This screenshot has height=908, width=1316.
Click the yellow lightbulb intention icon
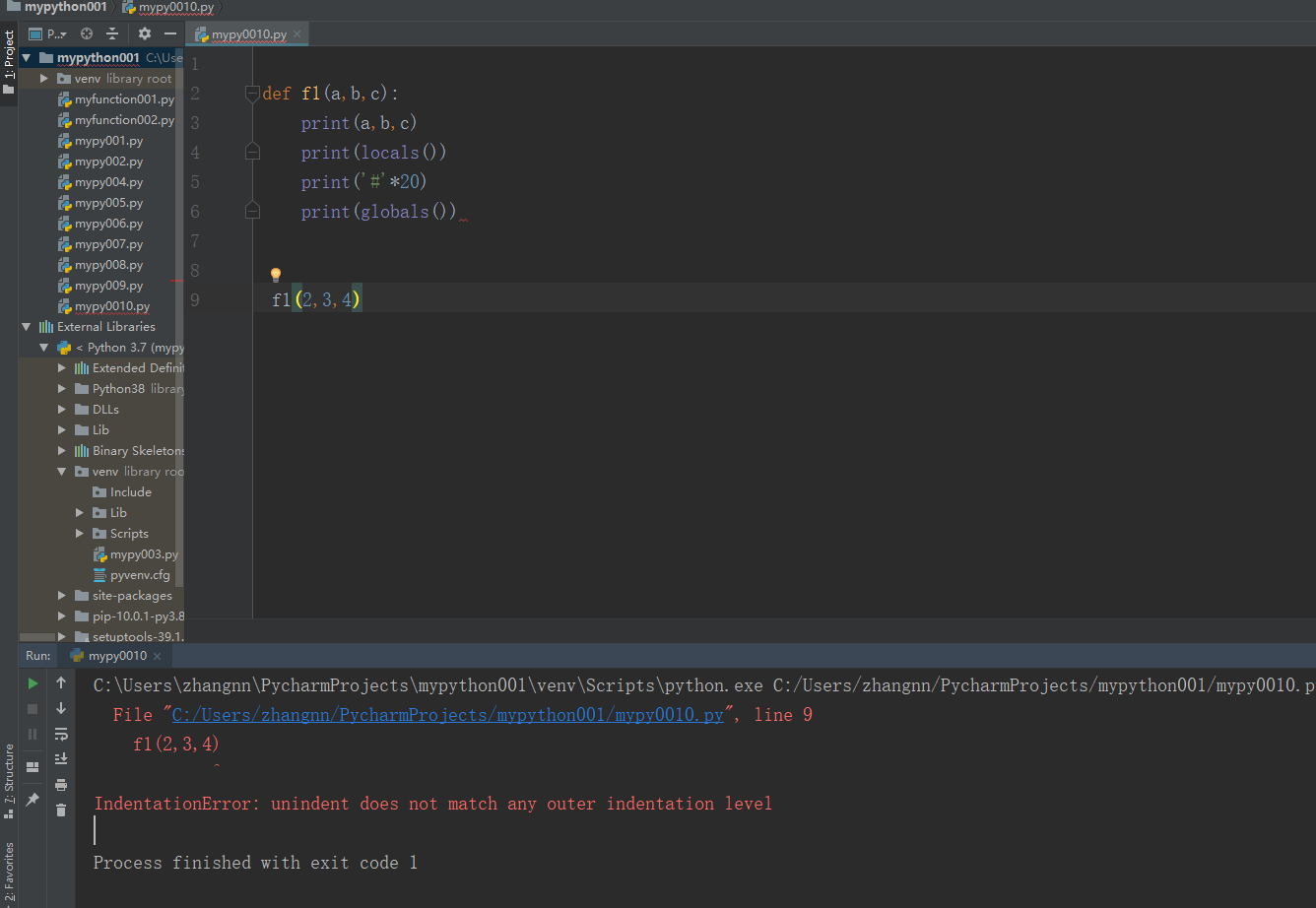(x=276, y=275)
